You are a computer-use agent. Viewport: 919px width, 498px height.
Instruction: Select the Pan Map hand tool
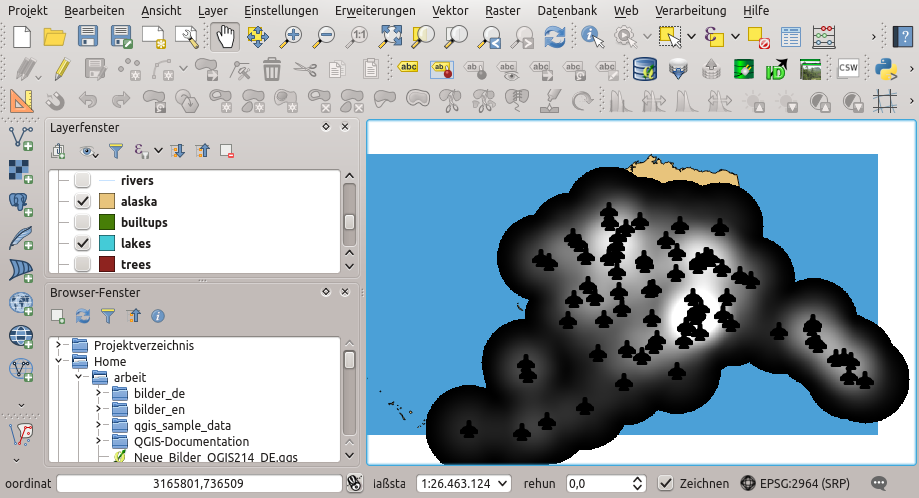[225, 37]
